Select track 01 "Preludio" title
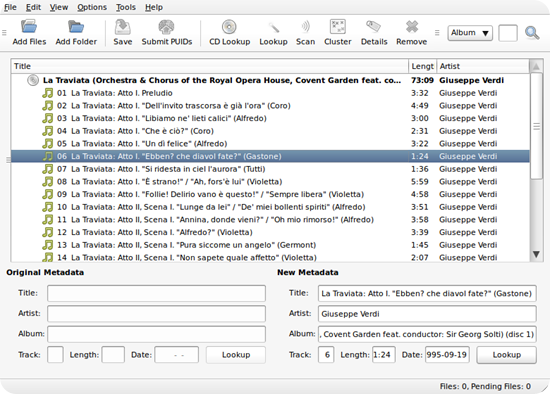The image size is (550, 394). 122,93
